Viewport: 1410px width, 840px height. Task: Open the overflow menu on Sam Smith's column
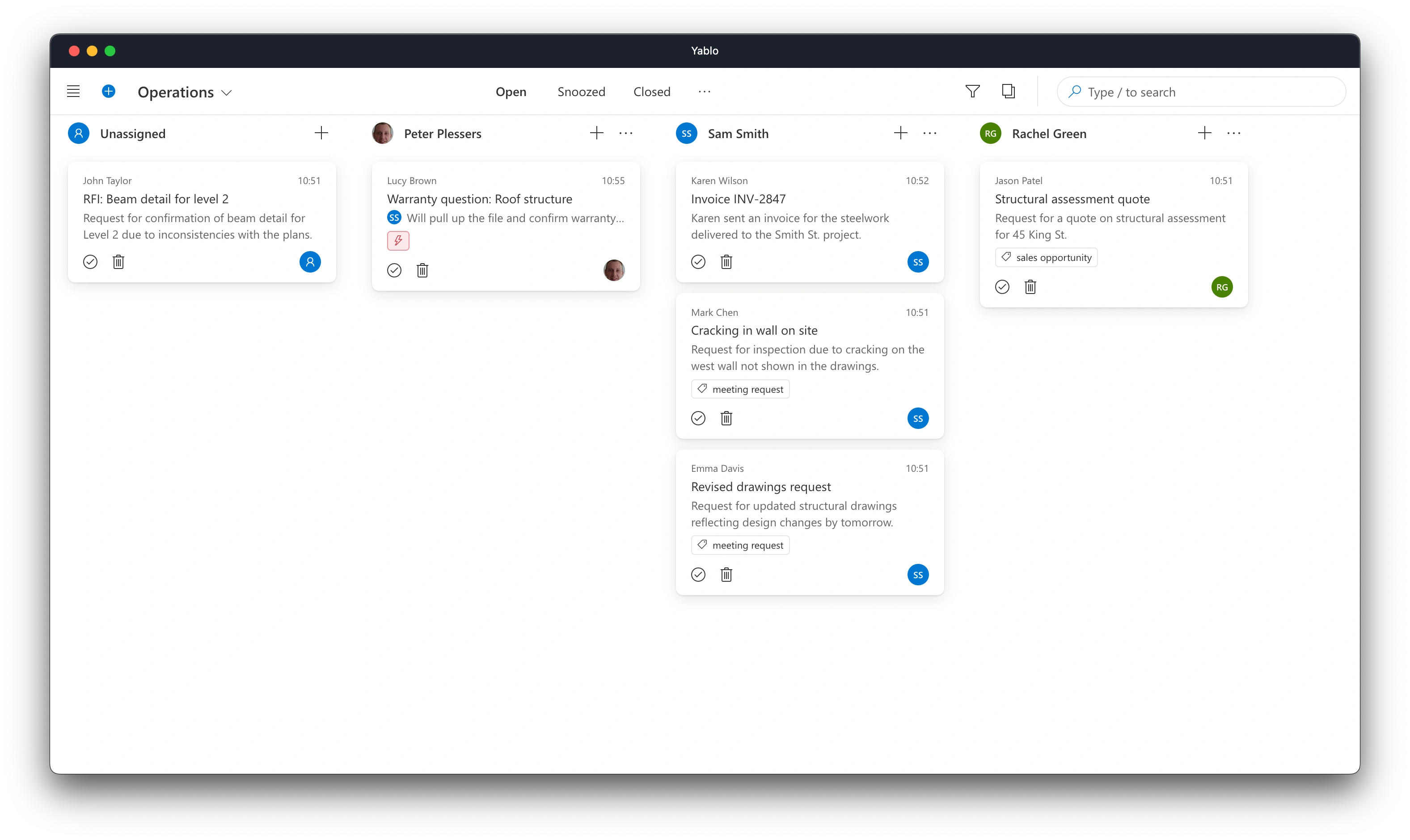click(929, 133)
